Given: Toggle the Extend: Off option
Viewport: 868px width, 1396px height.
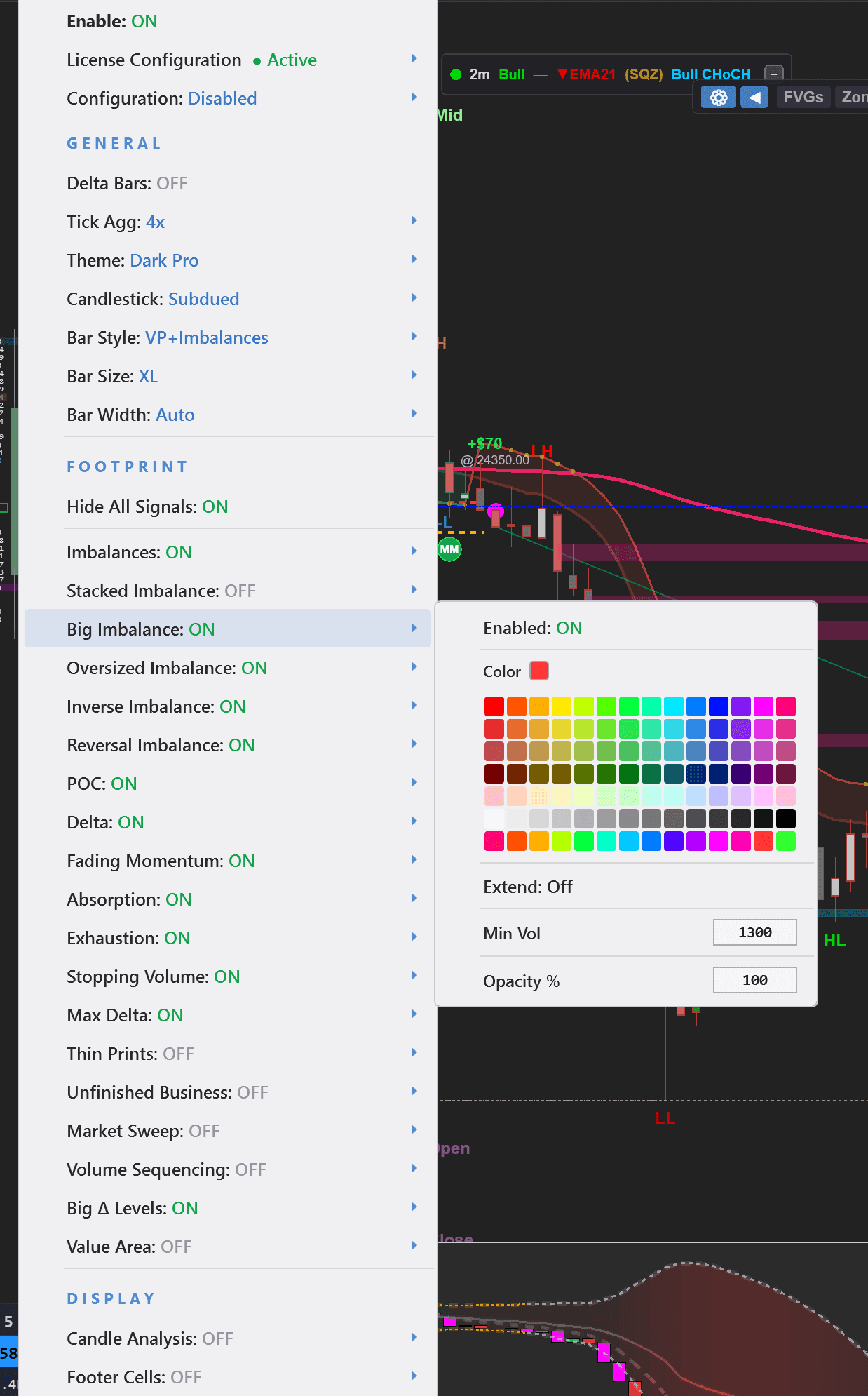Looking at the screenshot, I should 527,887.
